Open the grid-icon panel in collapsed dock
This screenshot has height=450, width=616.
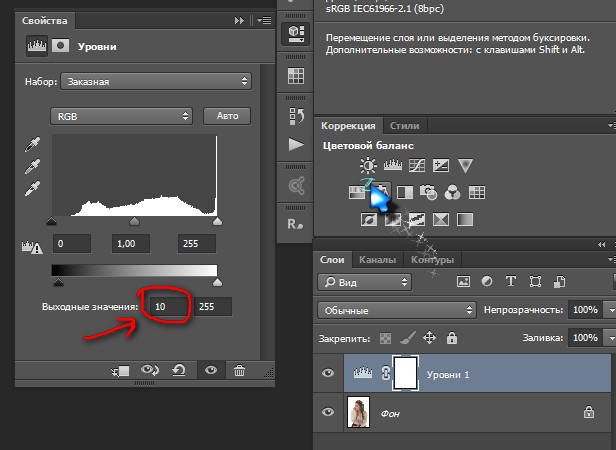coord(295,75)
